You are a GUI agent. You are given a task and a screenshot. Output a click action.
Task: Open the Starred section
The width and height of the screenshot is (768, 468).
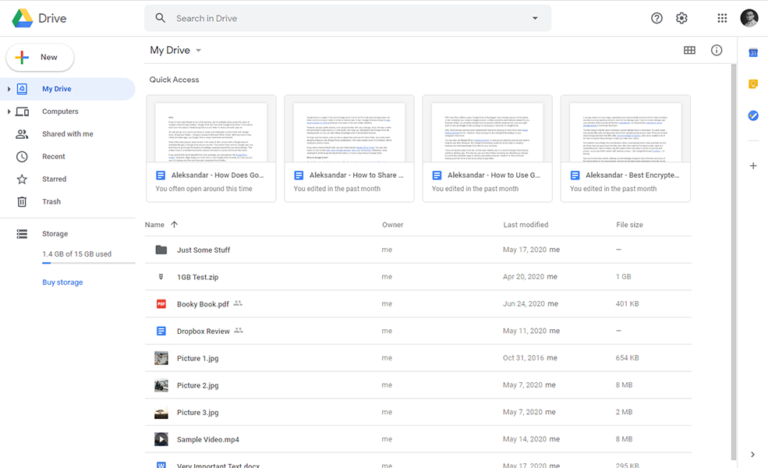[54, 179]
